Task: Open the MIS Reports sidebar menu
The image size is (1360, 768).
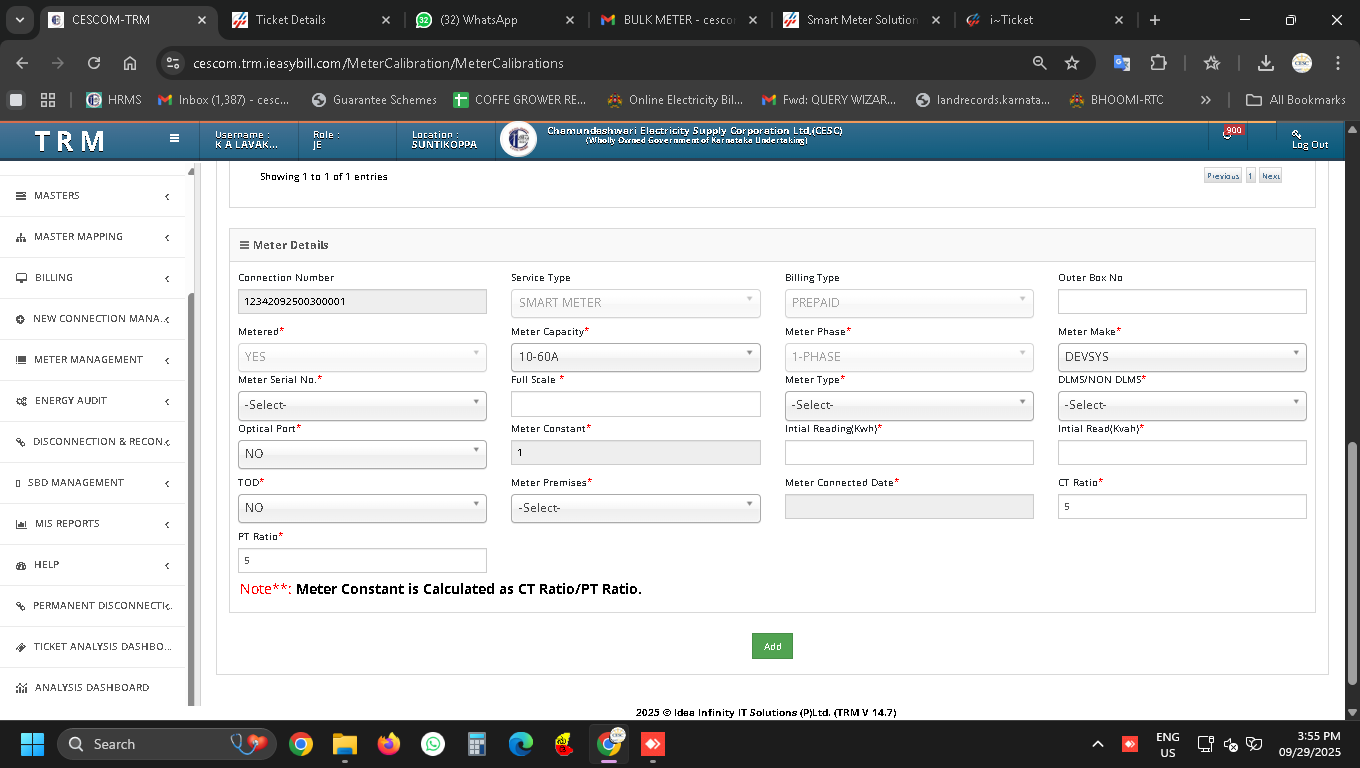Action: tap(67, 524)
